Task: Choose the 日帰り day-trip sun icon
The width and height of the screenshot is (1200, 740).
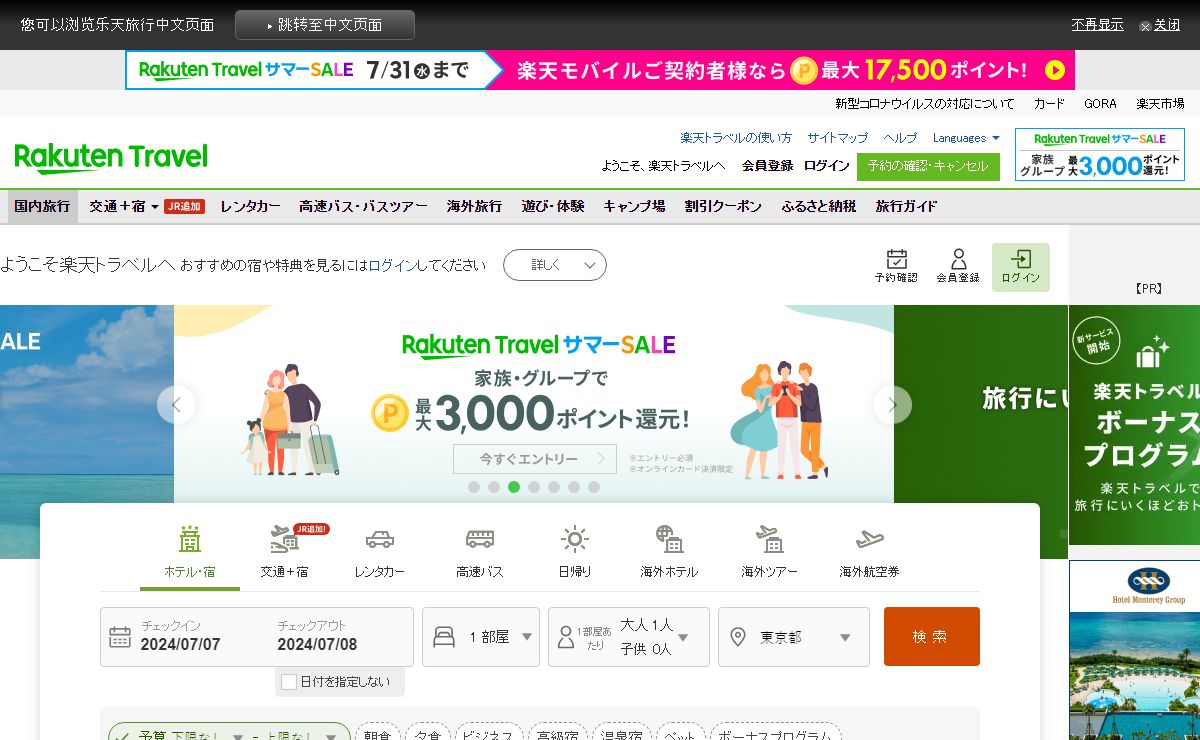Action: click(x=574, y=552)
